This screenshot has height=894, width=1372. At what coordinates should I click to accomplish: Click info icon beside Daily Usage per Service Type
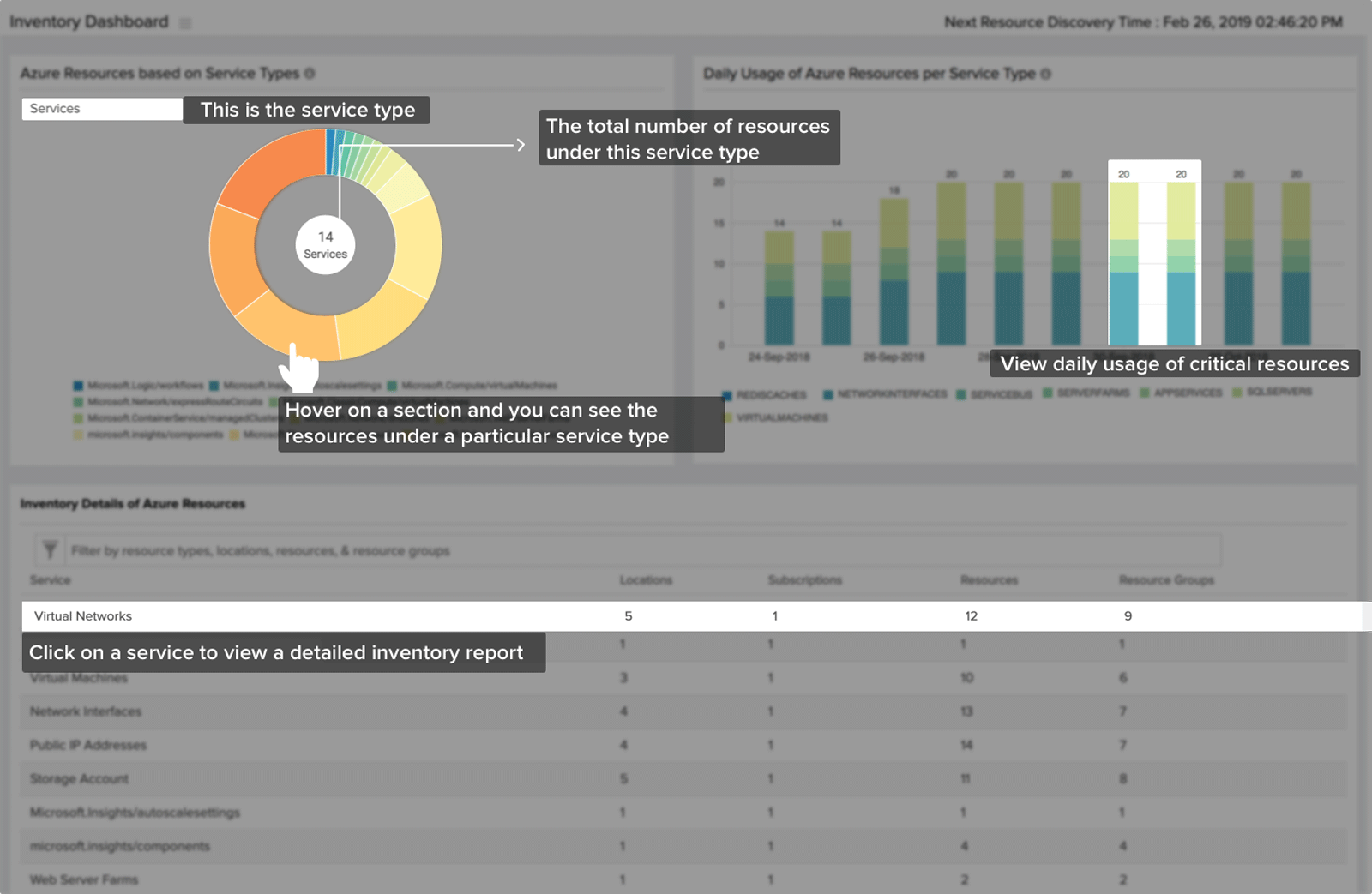1045,75
